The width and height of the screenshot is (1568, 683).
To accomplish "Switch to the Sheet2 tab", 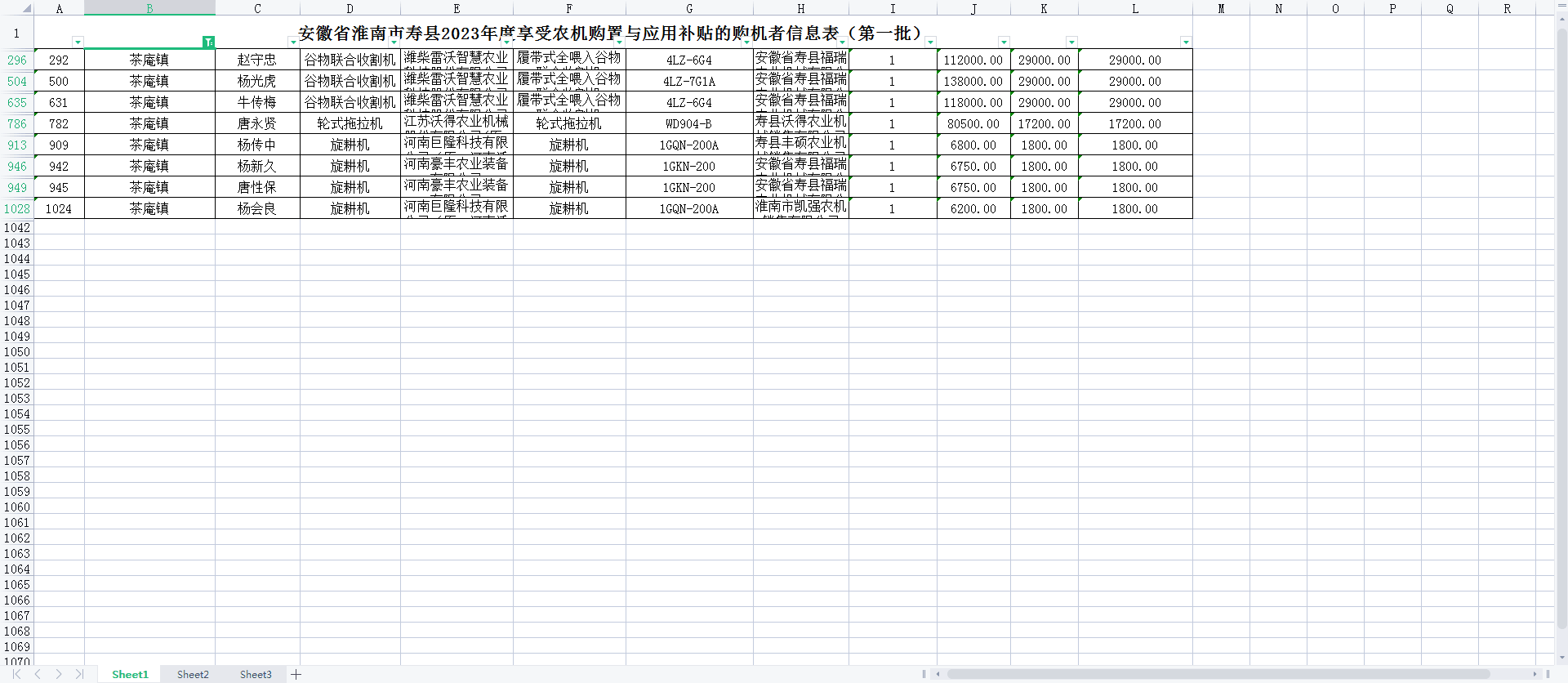I will pos(193,674).
